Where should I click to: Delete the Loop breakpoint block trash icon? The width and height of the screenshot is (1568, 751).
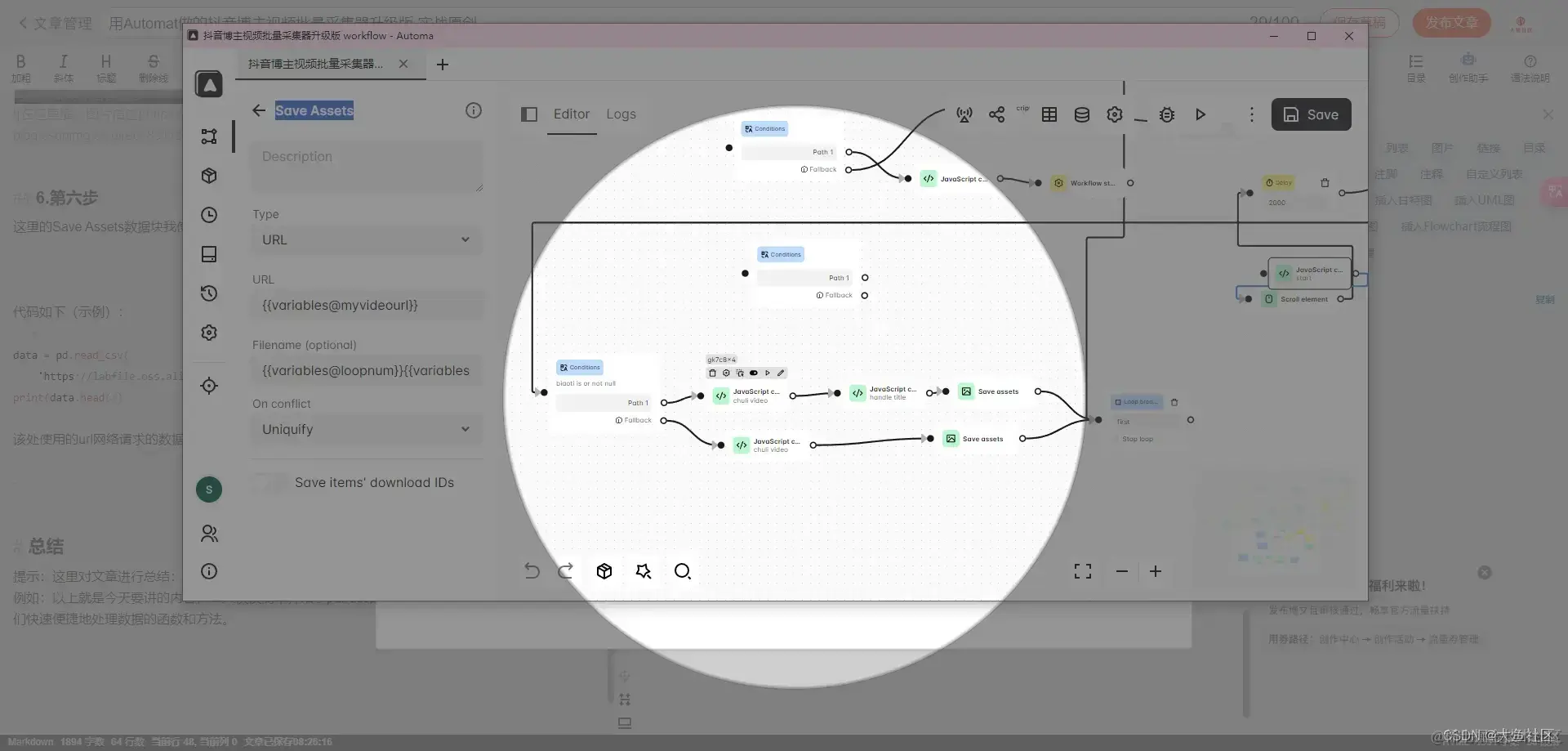(x=1174, y=402)
